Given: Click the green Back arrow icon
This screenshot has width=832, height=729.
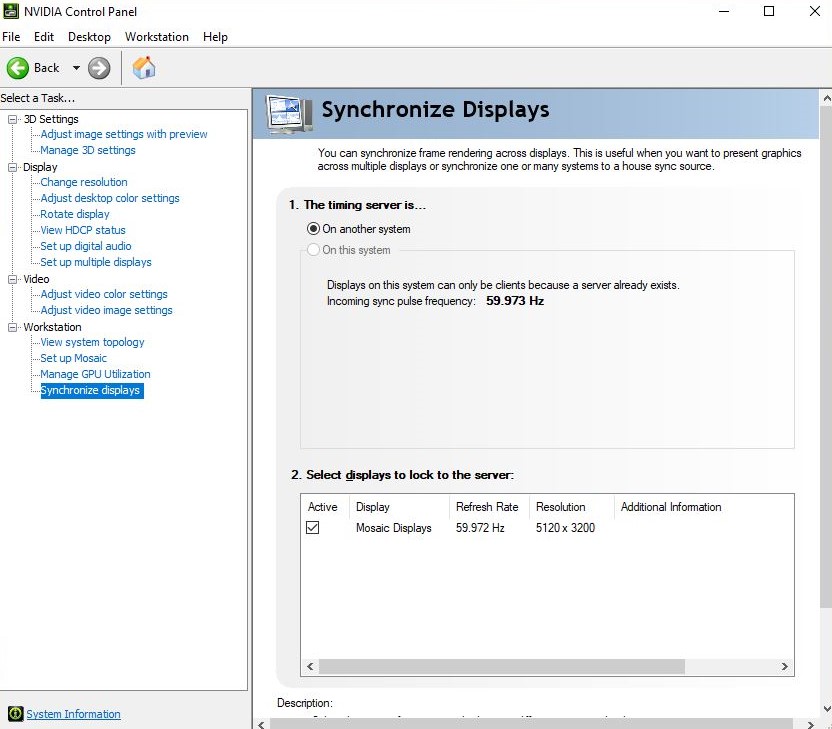Looking at the screenshot, I should (18, 68).
